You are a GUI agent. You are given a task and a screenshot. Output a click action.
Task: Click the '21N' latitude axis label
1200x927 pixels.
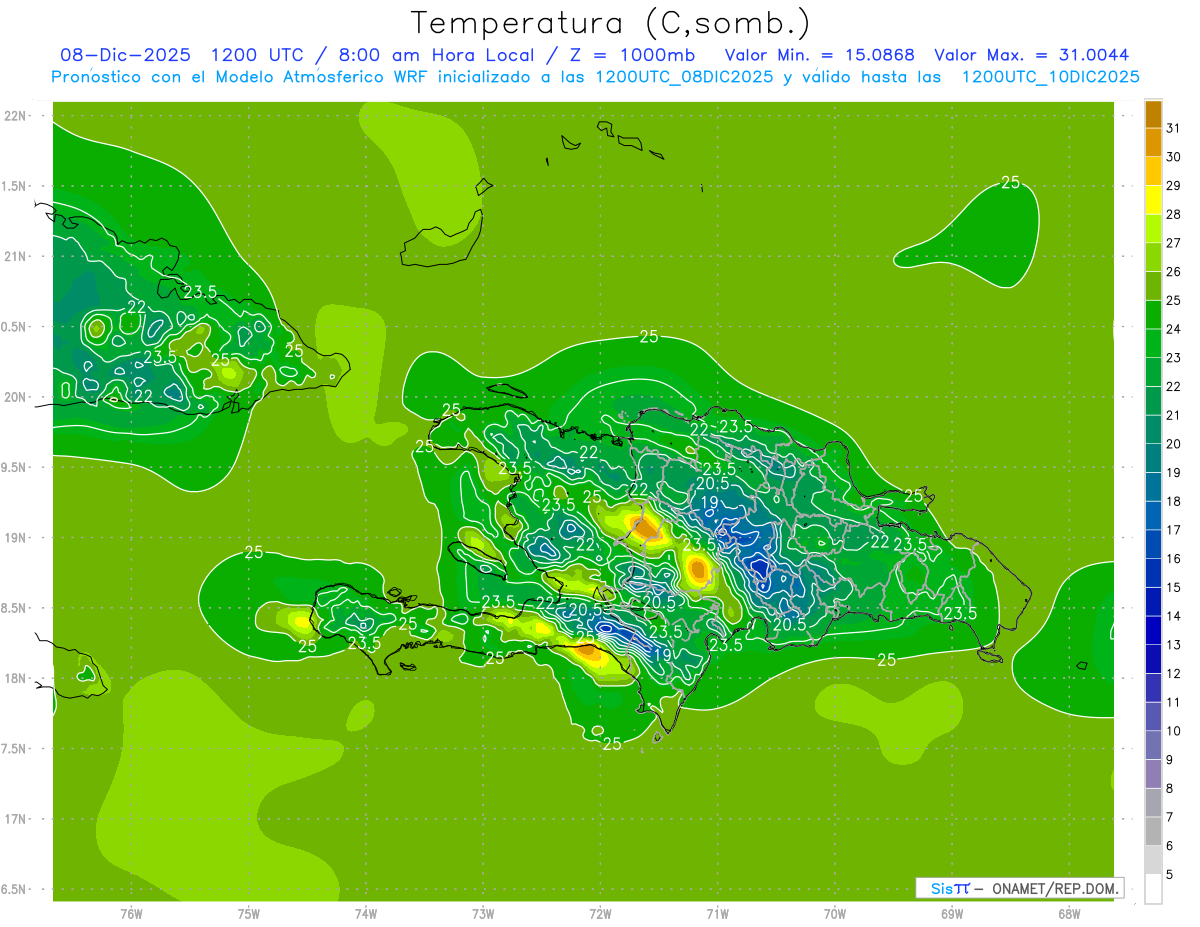point(15,256)
